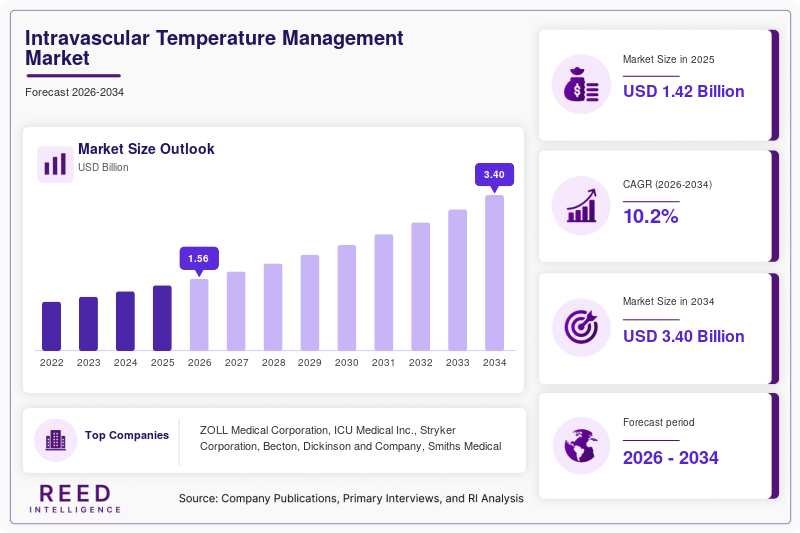Viewport: 800px width, 533px height.
Task: Click the 2032 axis label
Action: pyautogui.click(x=420, y=363)
